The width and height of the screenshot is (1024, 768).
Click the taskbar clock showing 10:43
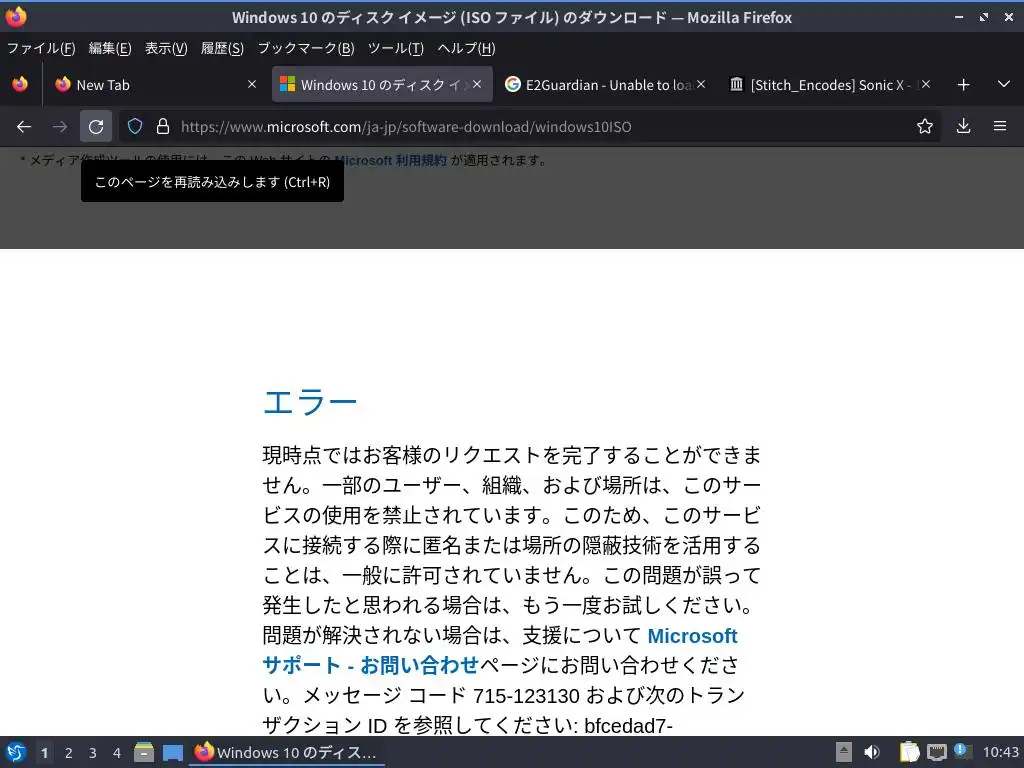1000,752
